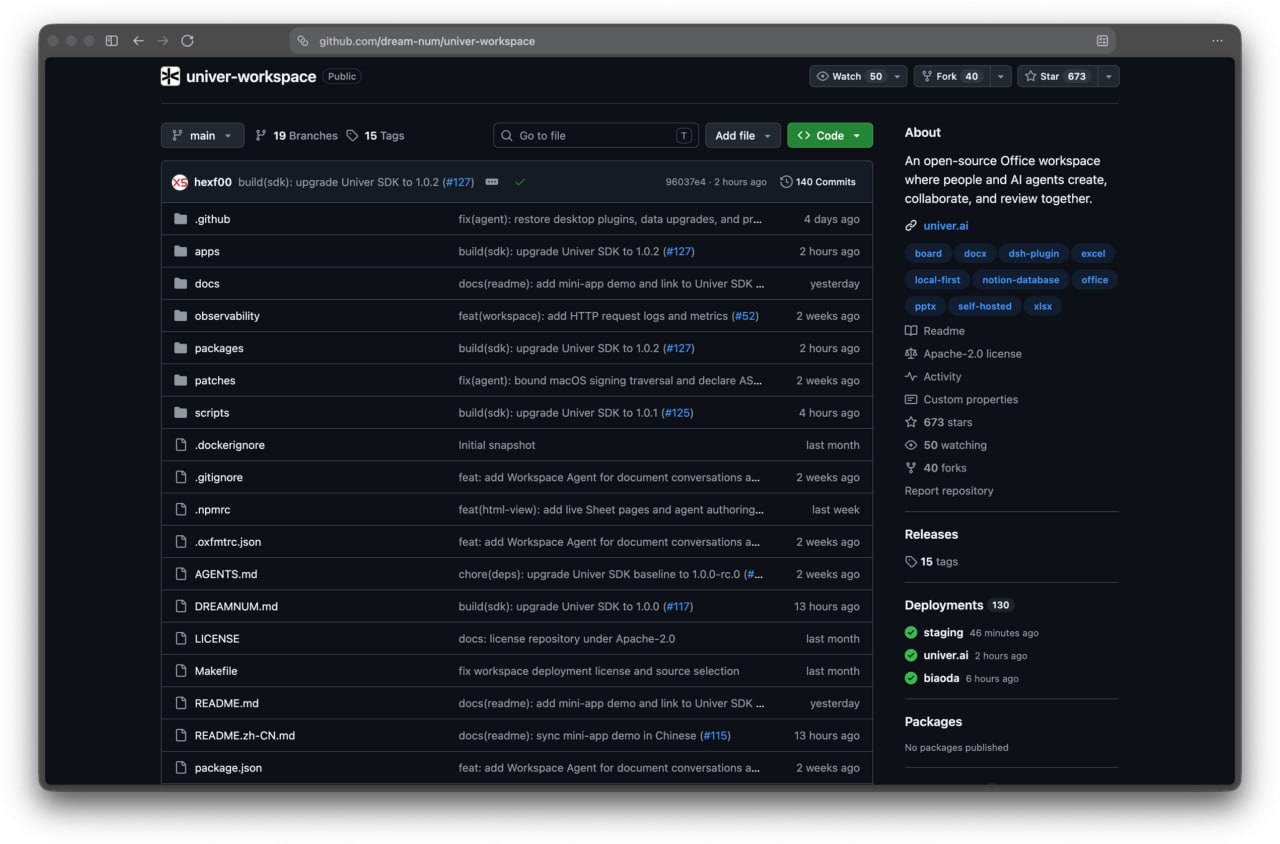The width and height of the screenshot is (1280, 844).
Task: Click the book icon next to Readme
Action: (x=911, y=331)
